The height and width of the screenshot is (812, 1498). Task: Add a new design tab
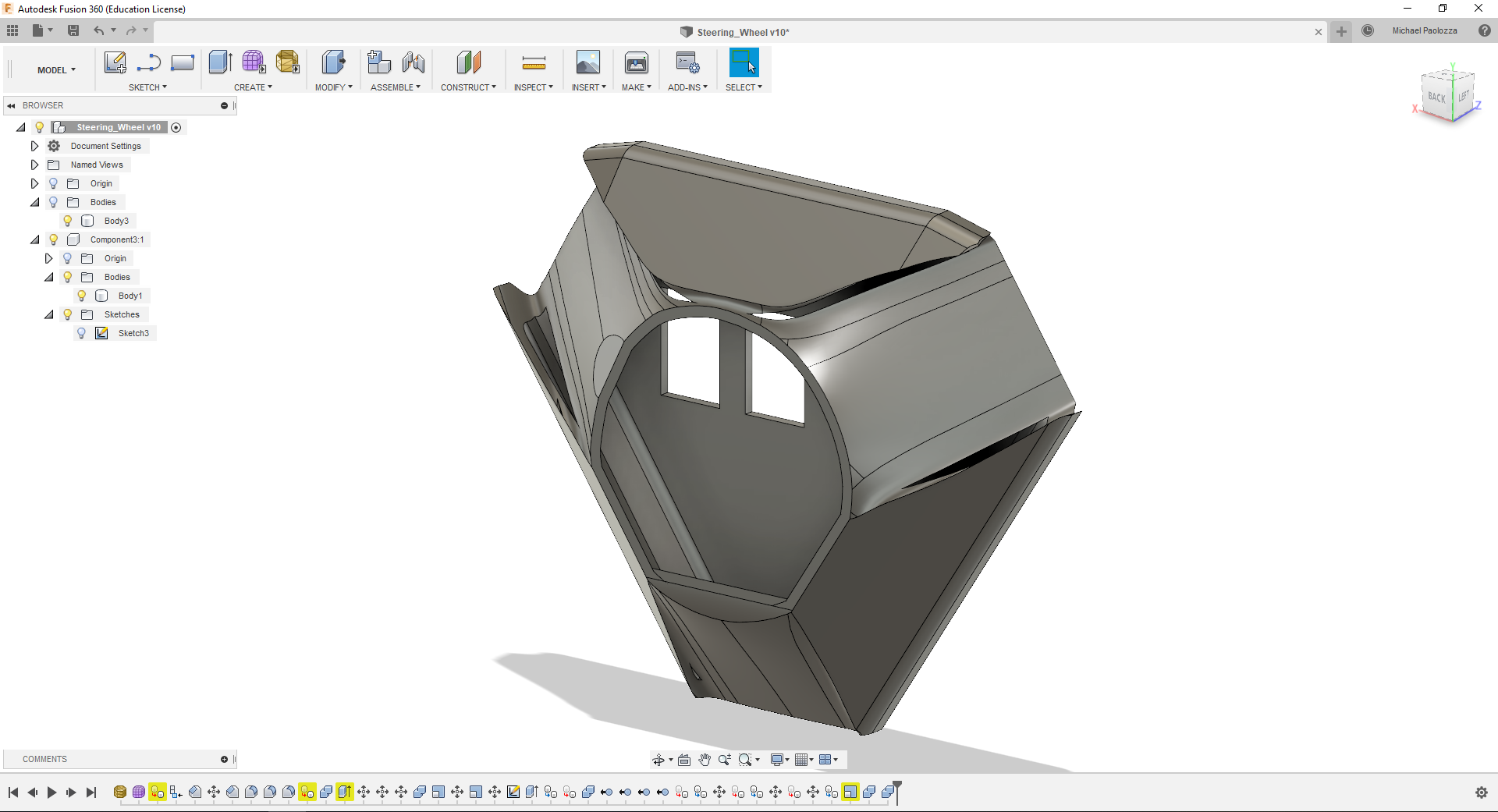pos(1341,31)
